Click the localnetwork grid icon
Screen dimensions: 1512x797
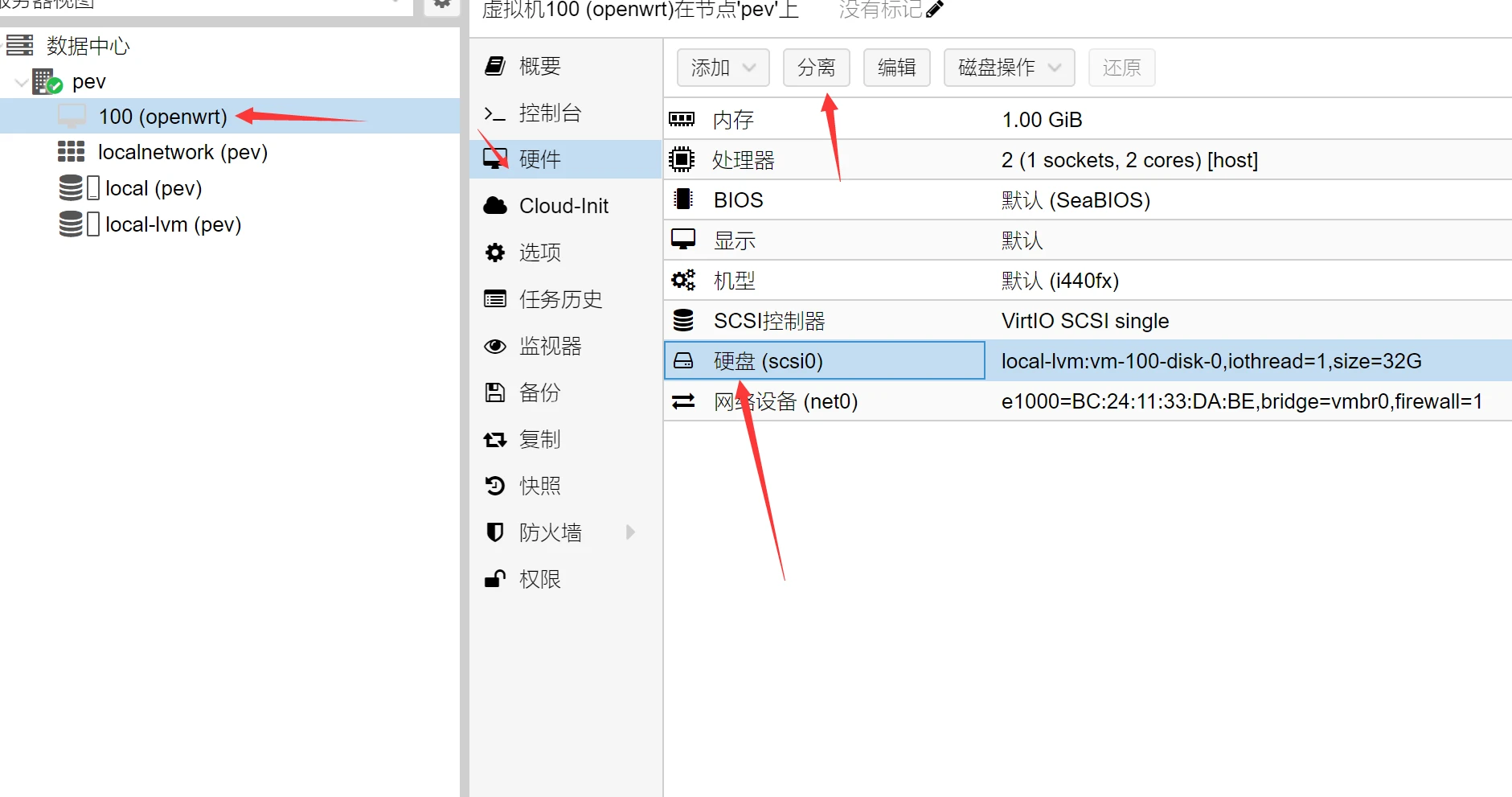pos(72,151)
